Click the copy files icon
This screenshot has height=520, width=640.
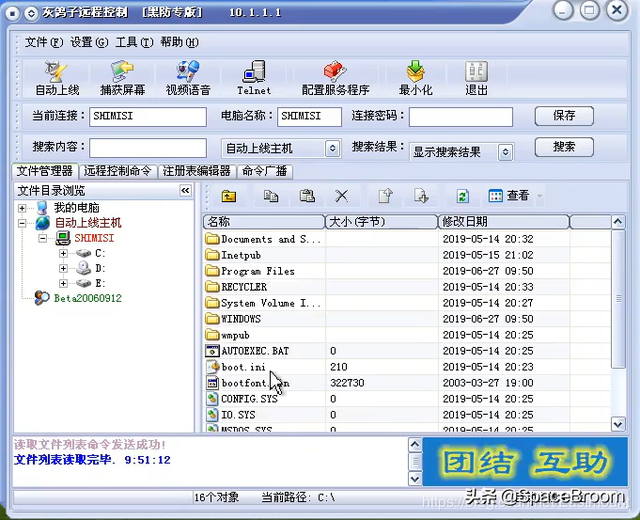point(271,196)
